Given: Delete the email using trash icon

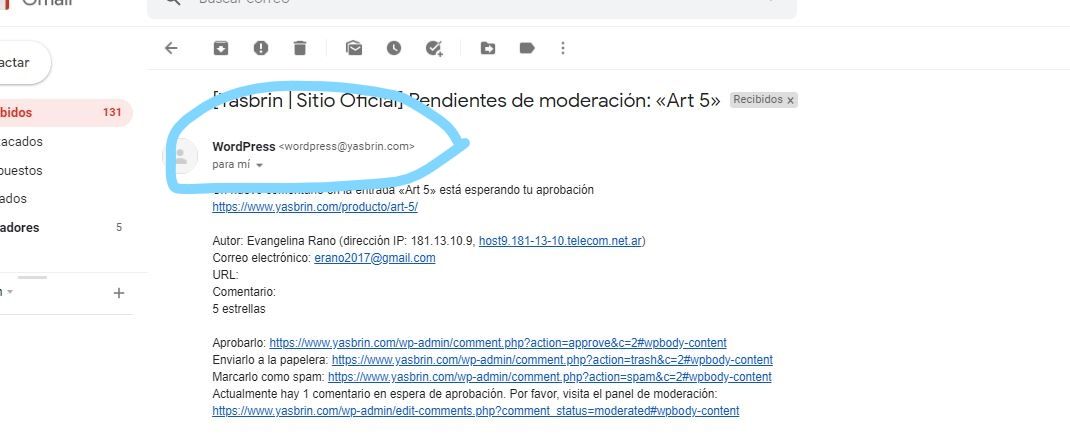Looking at the screenshot, I should click(x=300, y=48).
